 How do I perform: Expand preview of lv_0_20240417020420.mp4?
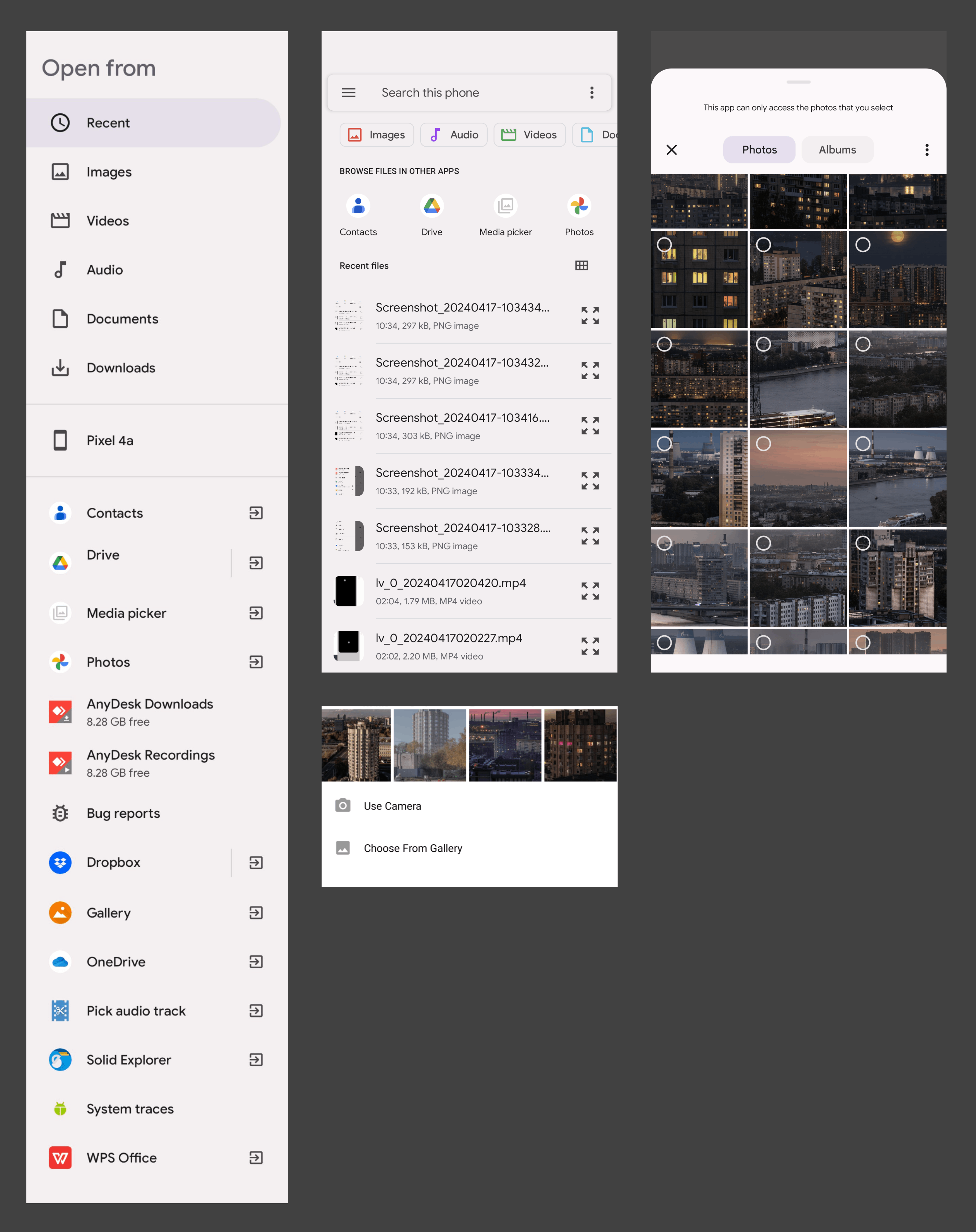[590, 591]
